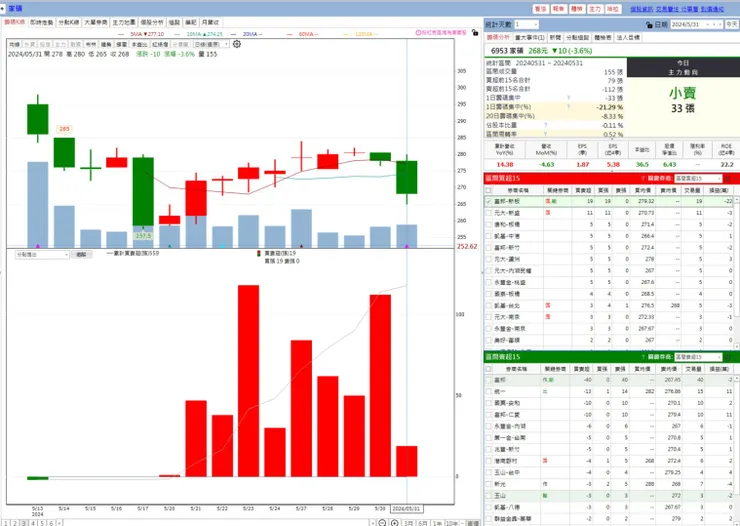Click the lock icon beside 日期
The image size is (740, 526).
[649, 25]
